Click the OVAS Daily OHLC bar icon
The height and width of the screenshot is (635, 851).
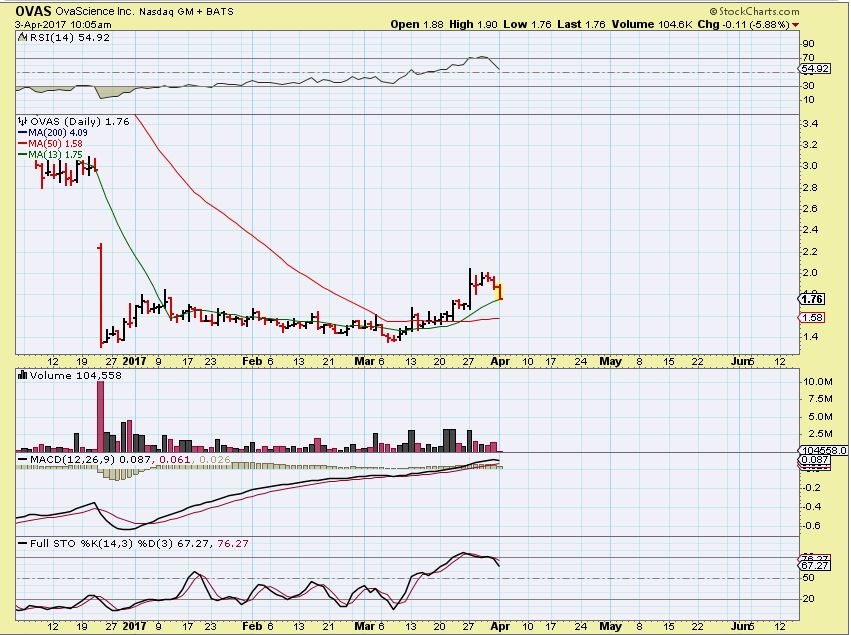click(20, 121)
